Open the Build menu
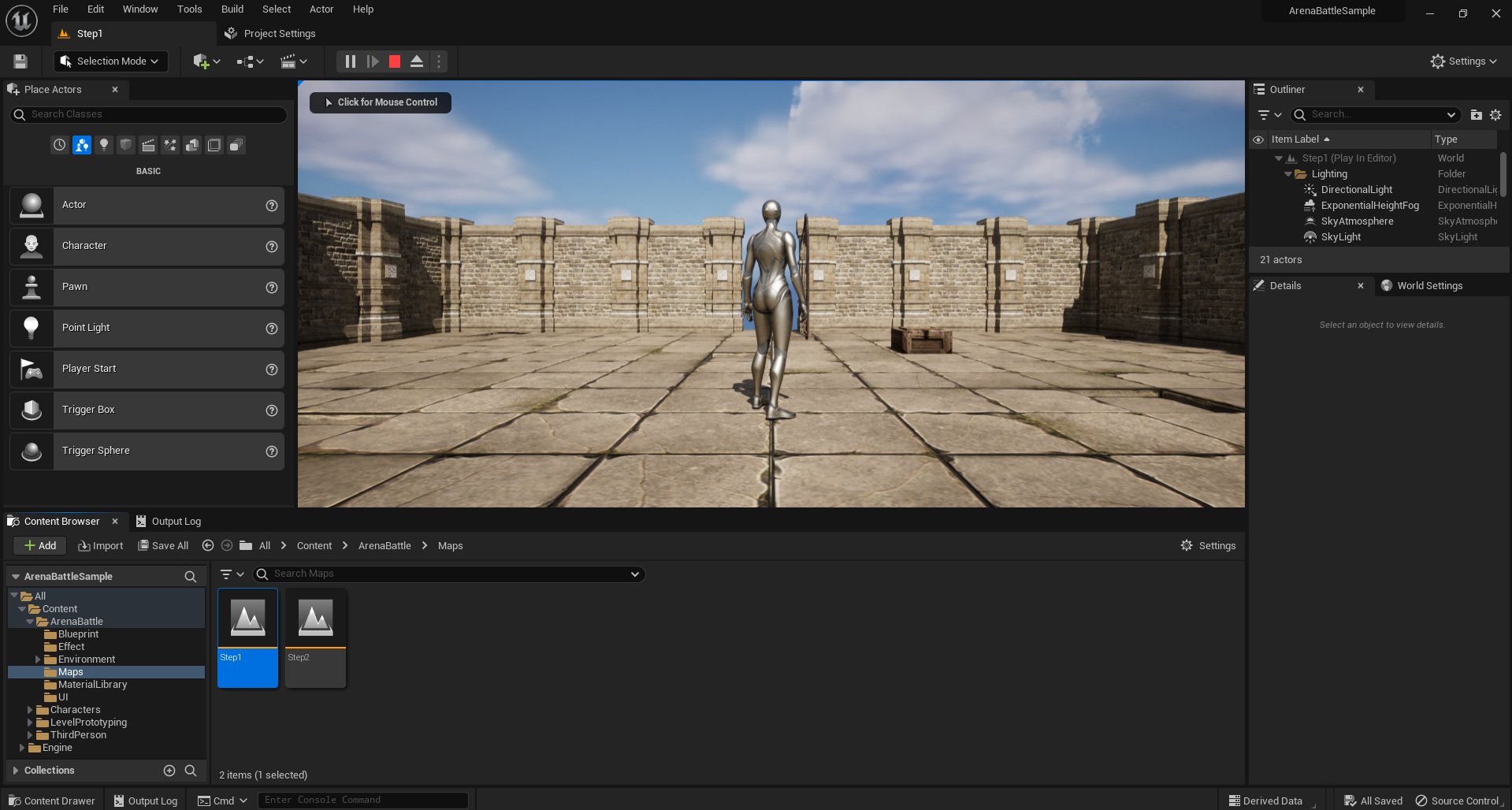The width and height of the screenshot is (1512, 810). point(232,9)
